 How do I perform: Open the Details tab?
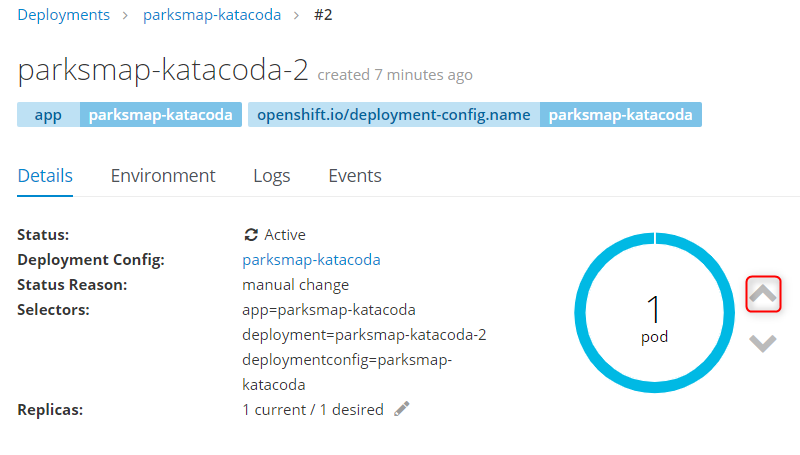pyautogui.click(x=45, y=176)
